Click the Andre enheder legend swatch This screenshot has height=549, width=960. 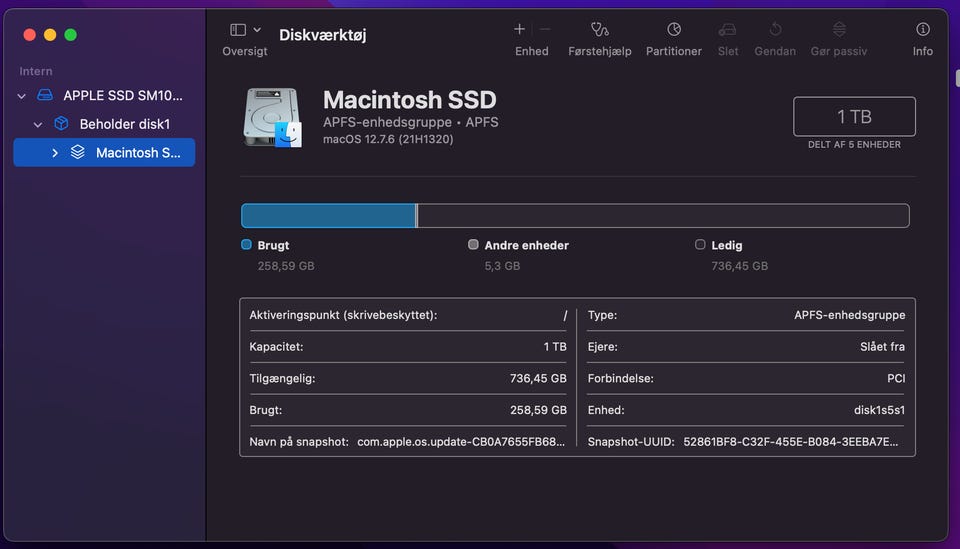coord(473,245)
